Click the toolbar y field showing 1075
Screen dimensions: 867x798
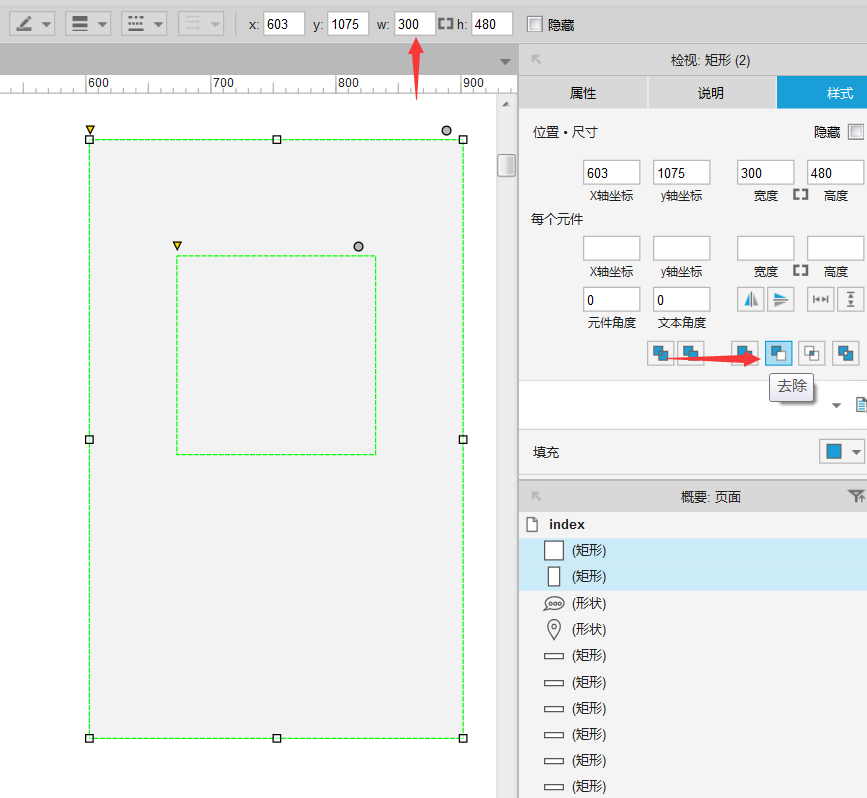click(x=348, y=24)
